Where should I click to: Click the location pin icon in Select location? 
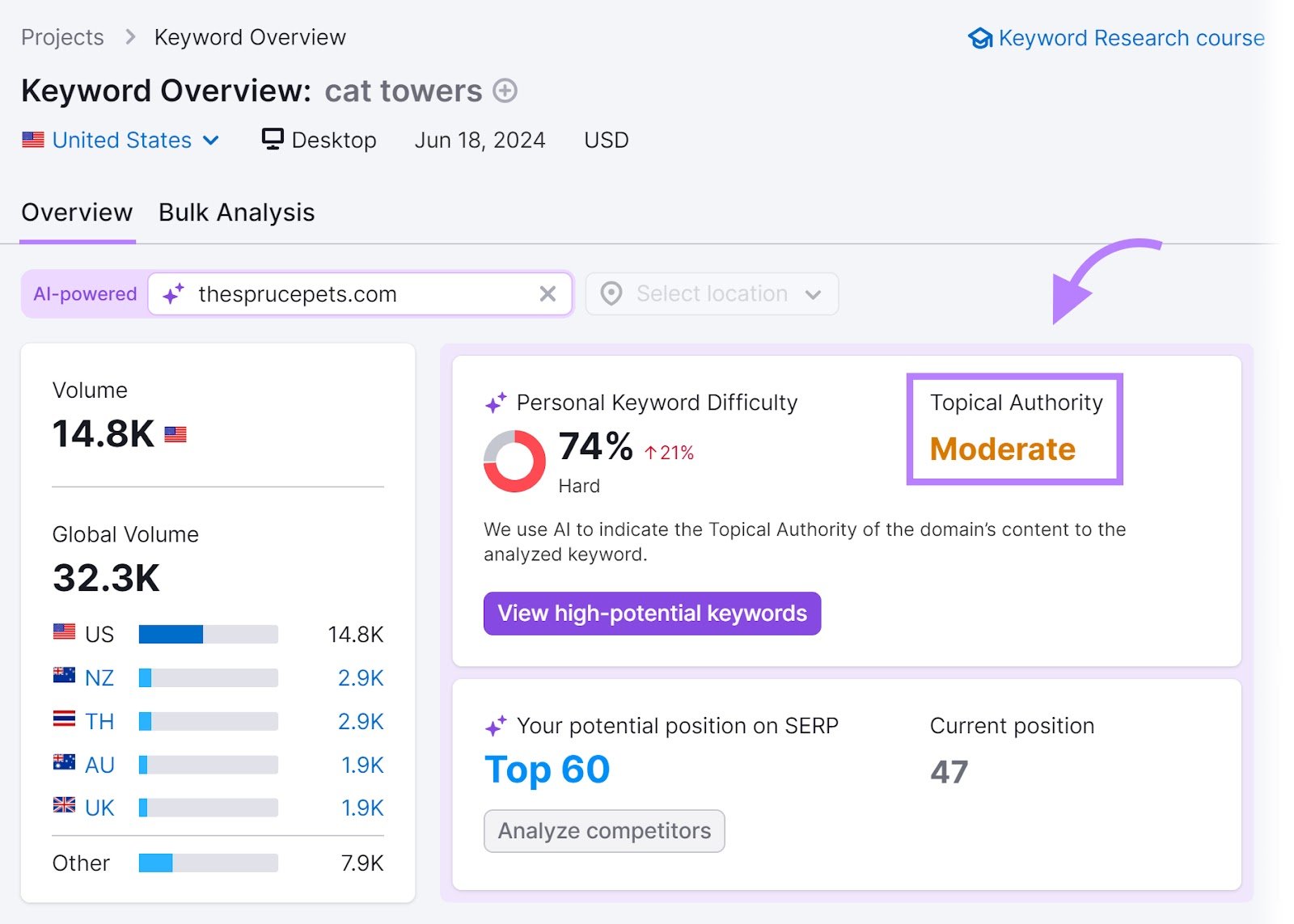click(612, 293)
